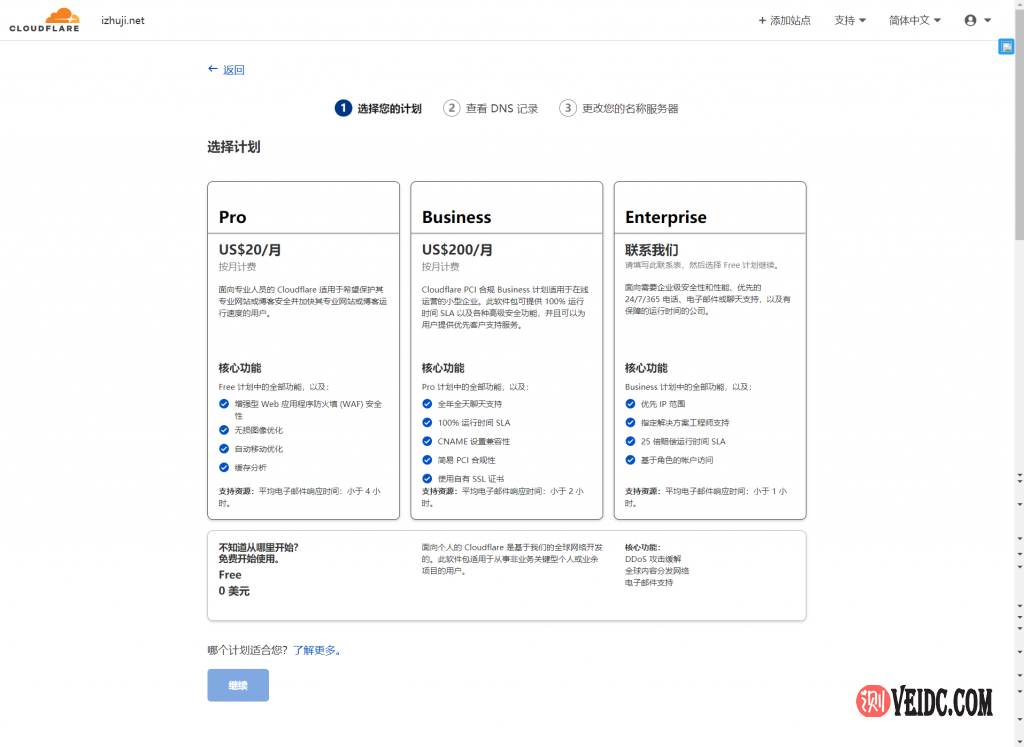Screen dimensions: 1024x747
Task: Click the checkmark next to CNAME 设置兼容性
Action: pos(425,441)
